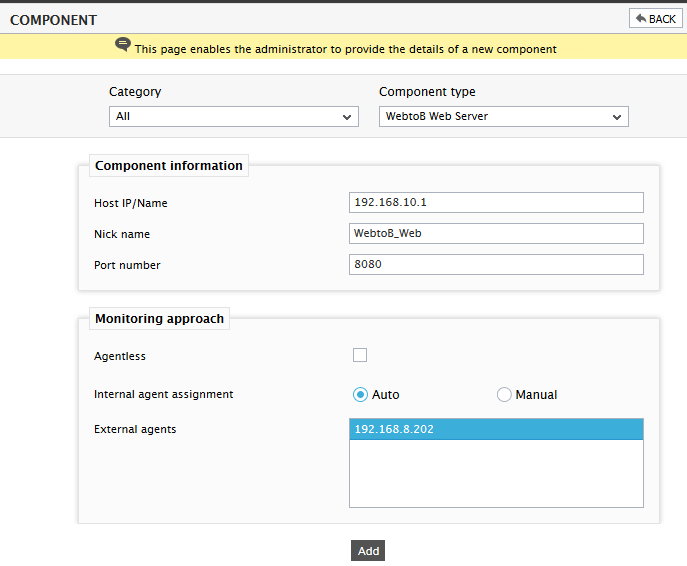Focus the Host IP/Name input field

point(496,202)
